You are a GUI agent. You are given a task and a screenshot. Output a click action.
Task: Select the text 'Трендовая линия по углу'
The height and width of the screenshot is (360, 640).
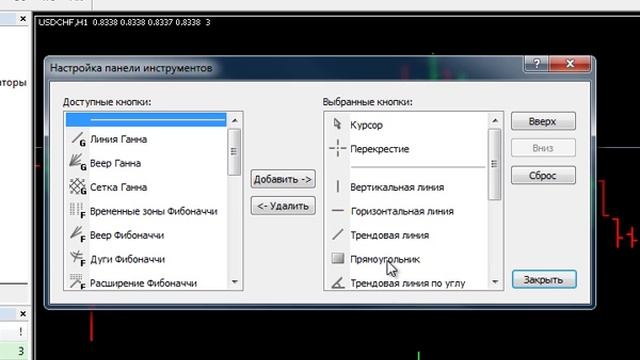tap(408, 283)
